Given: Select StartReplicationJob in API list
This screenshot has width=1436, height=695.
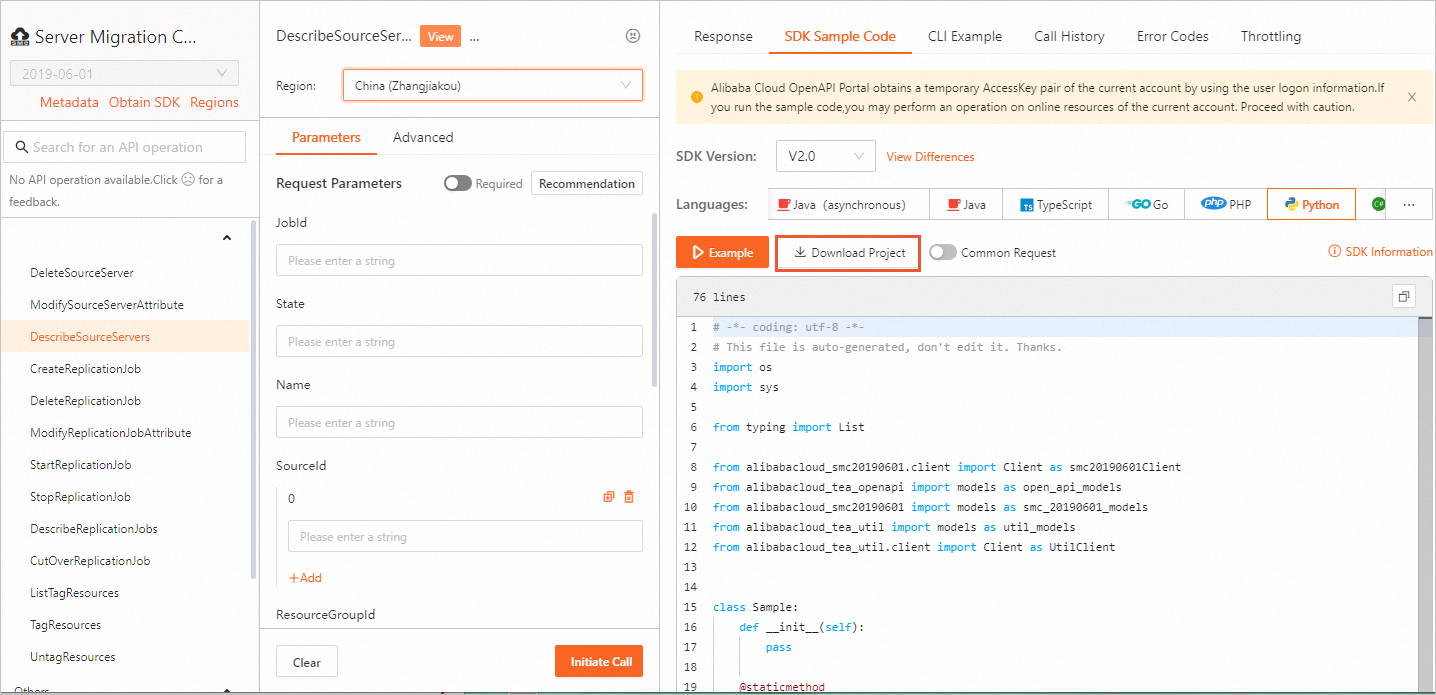Looking at the screenshot, I should click(81, 465).
